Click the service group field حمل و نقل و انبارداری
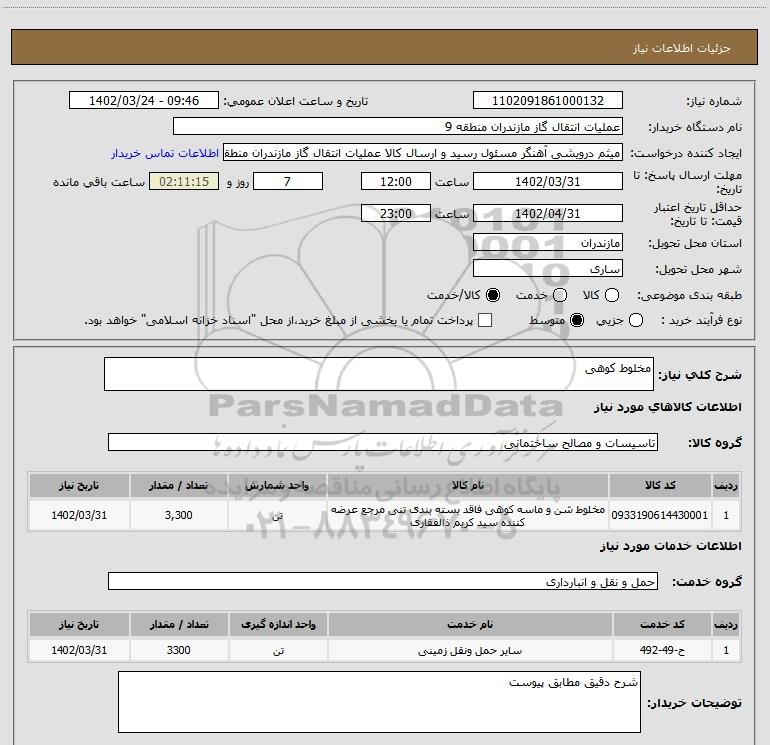770x745 pixels. (383, 581)
